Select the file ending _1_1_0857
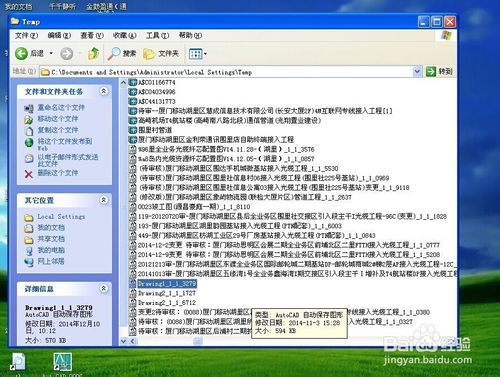500x377 pixels. [x=226, y=159]
